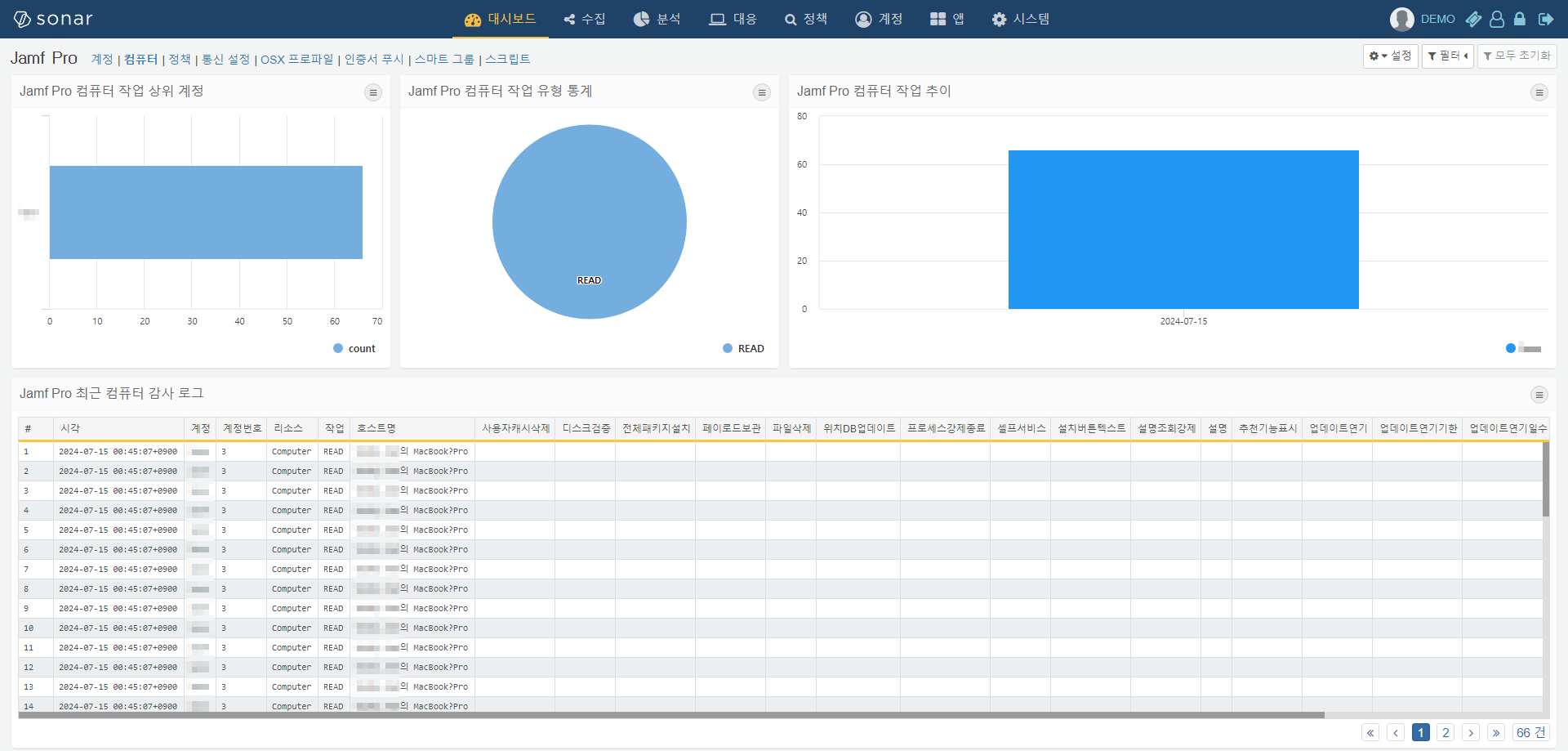Viewport: 1568px width, 751px height.
Task: Open menu of 작업 상위 계정 chart
Action: point(373,92)
